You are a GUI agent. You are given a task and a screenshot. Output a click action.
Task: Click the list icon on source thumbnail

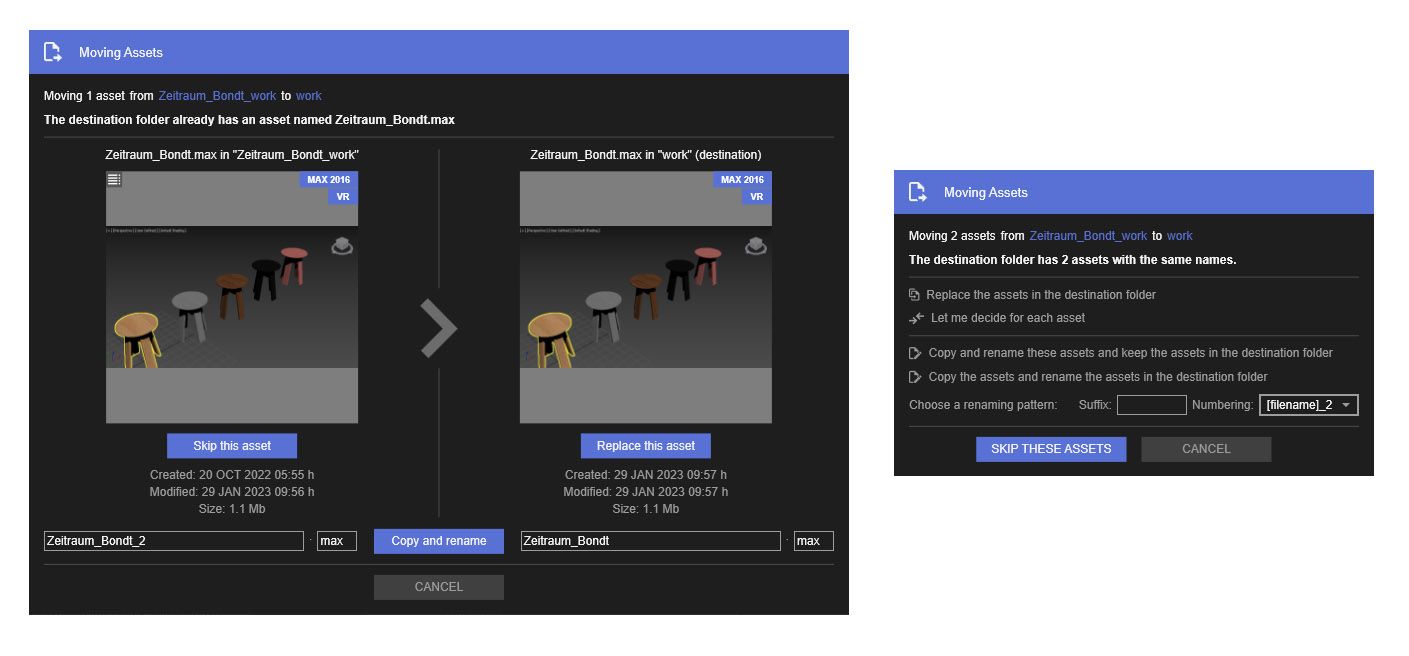click(114, 180)
